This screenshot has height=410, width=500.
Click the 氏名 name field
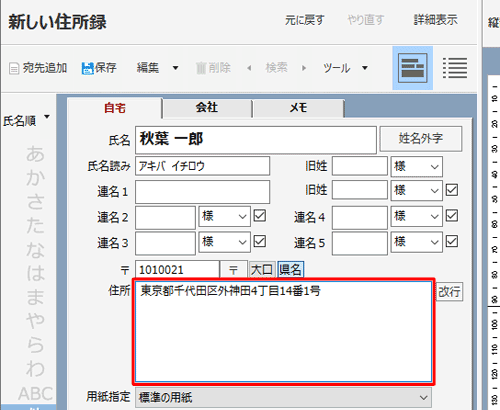(x=256, y=140)
